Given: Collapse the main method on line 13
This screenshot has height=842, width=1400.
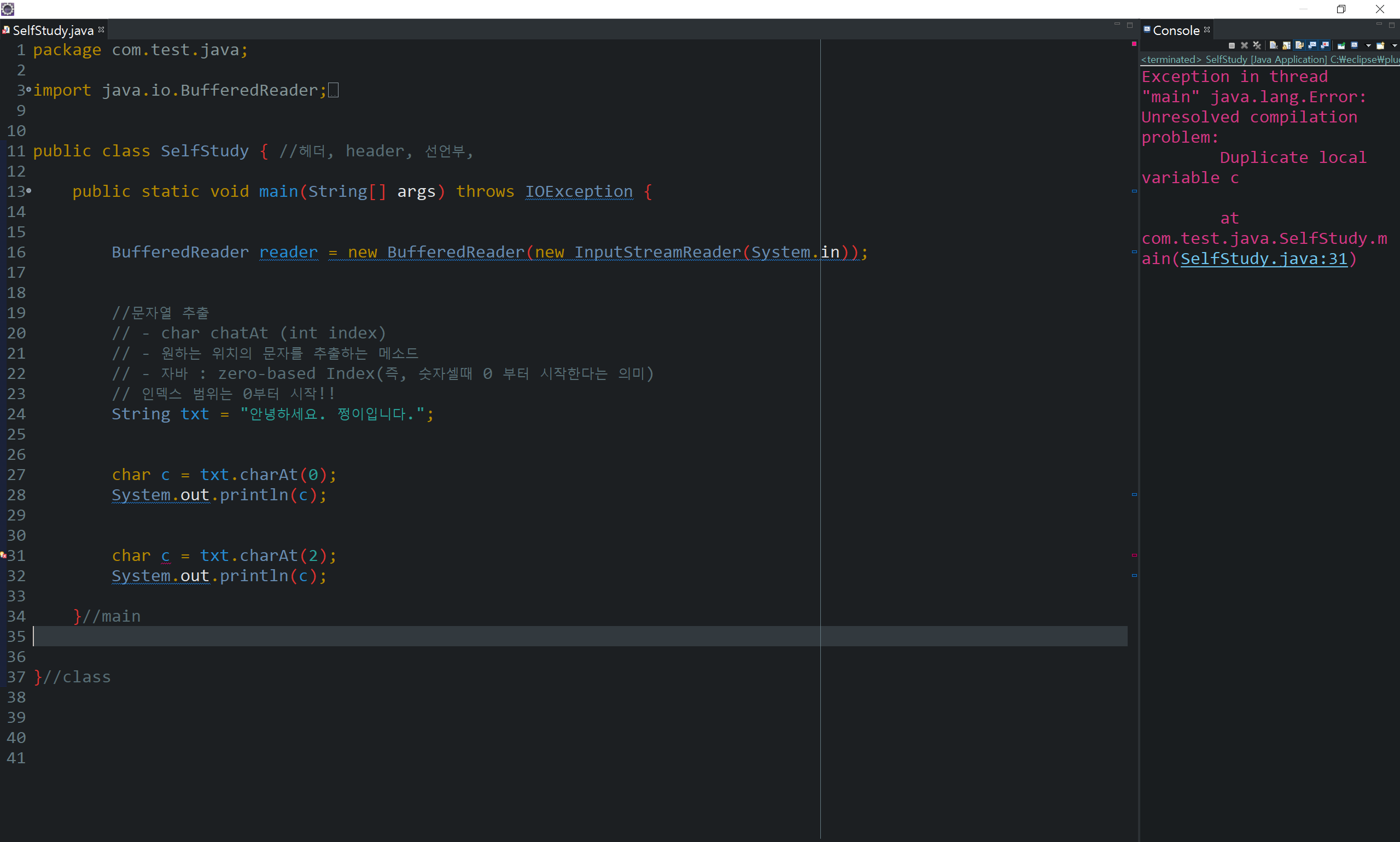Looking at the screenshot, I should [29, 191].
